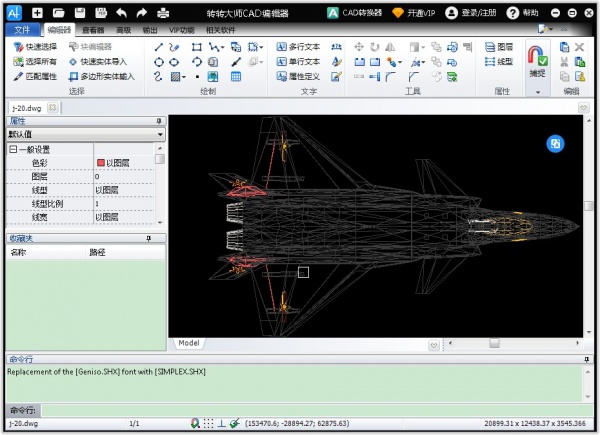
Task: Select the 快速选择 quick select tool
Action: (x=35, y=47)
